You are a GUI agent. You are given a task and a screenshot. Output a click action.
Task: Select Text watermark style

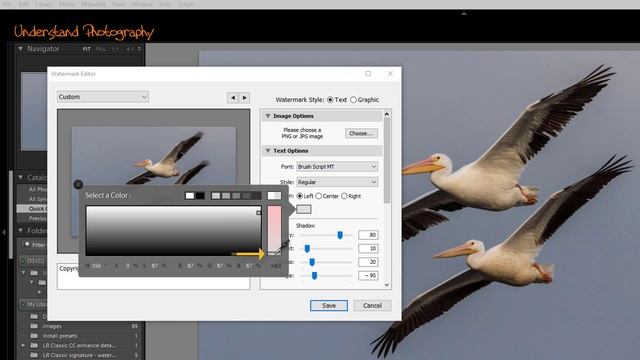tap(330, 100)
